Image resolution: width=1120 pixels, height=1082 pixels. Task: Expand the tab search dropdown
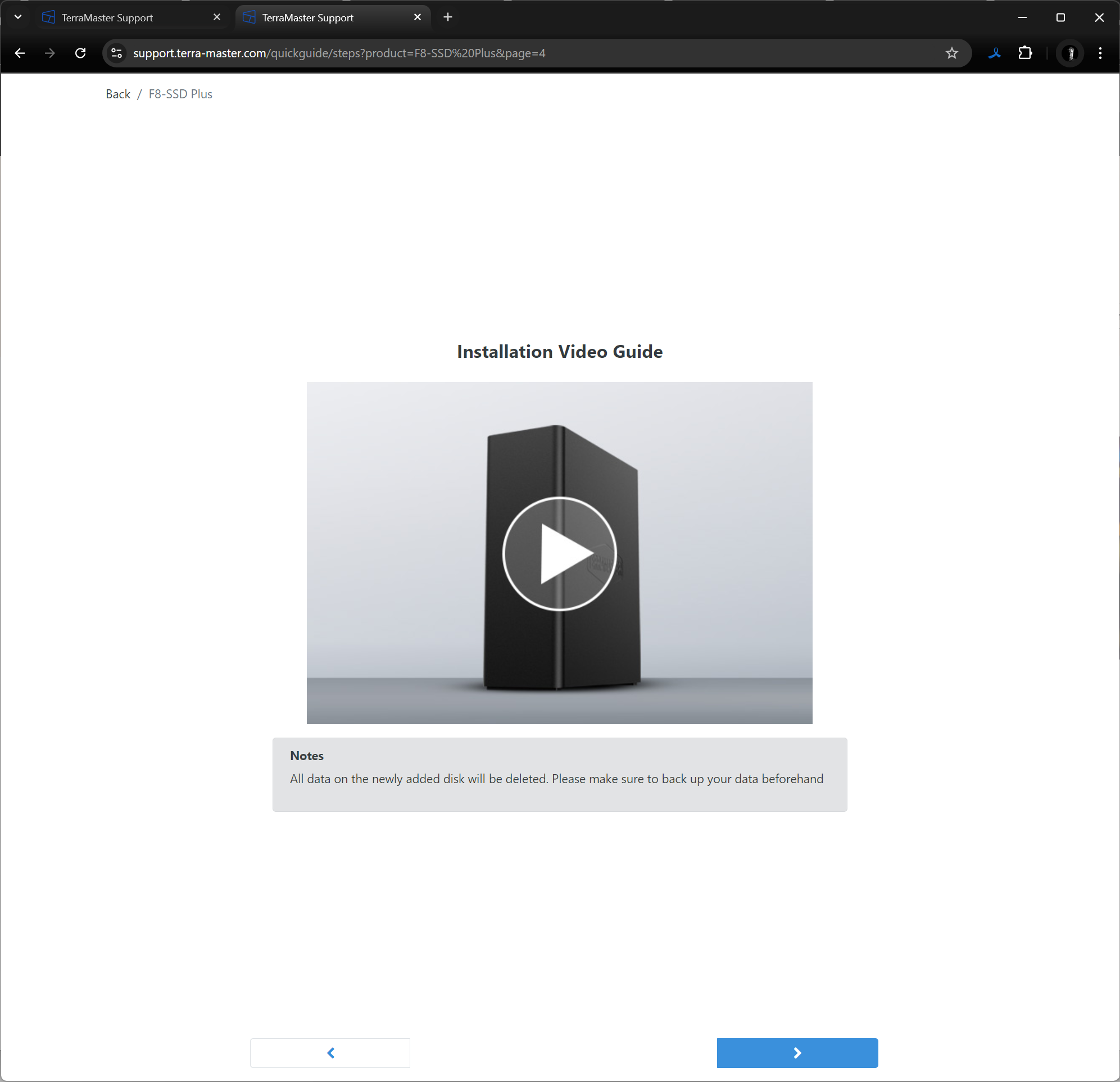pos(18,17)
